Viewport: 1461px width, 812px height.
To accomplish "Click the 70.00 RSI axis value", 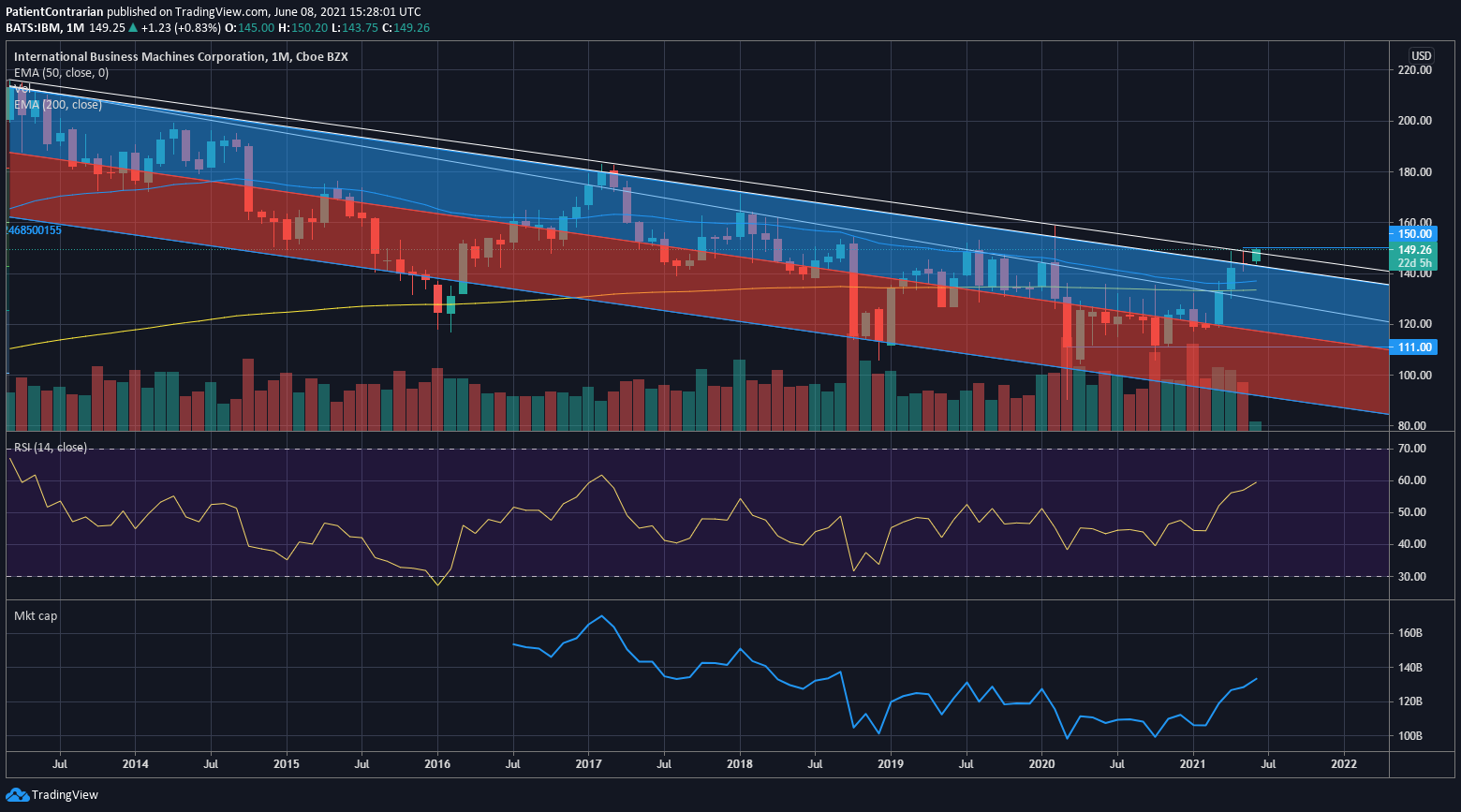I will (1412, 450).
